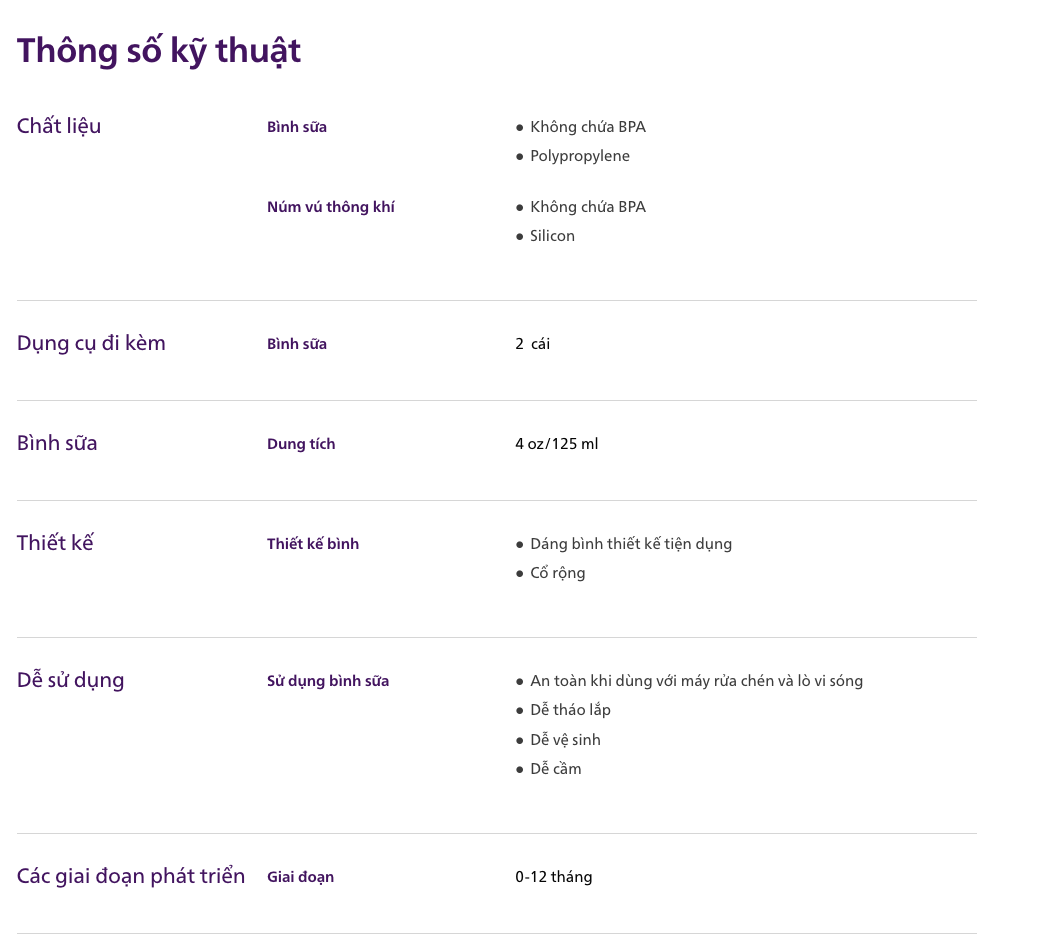Select the '4 oz/125 ml' capacity value
1045x936 pixels.
pos(556,444)
